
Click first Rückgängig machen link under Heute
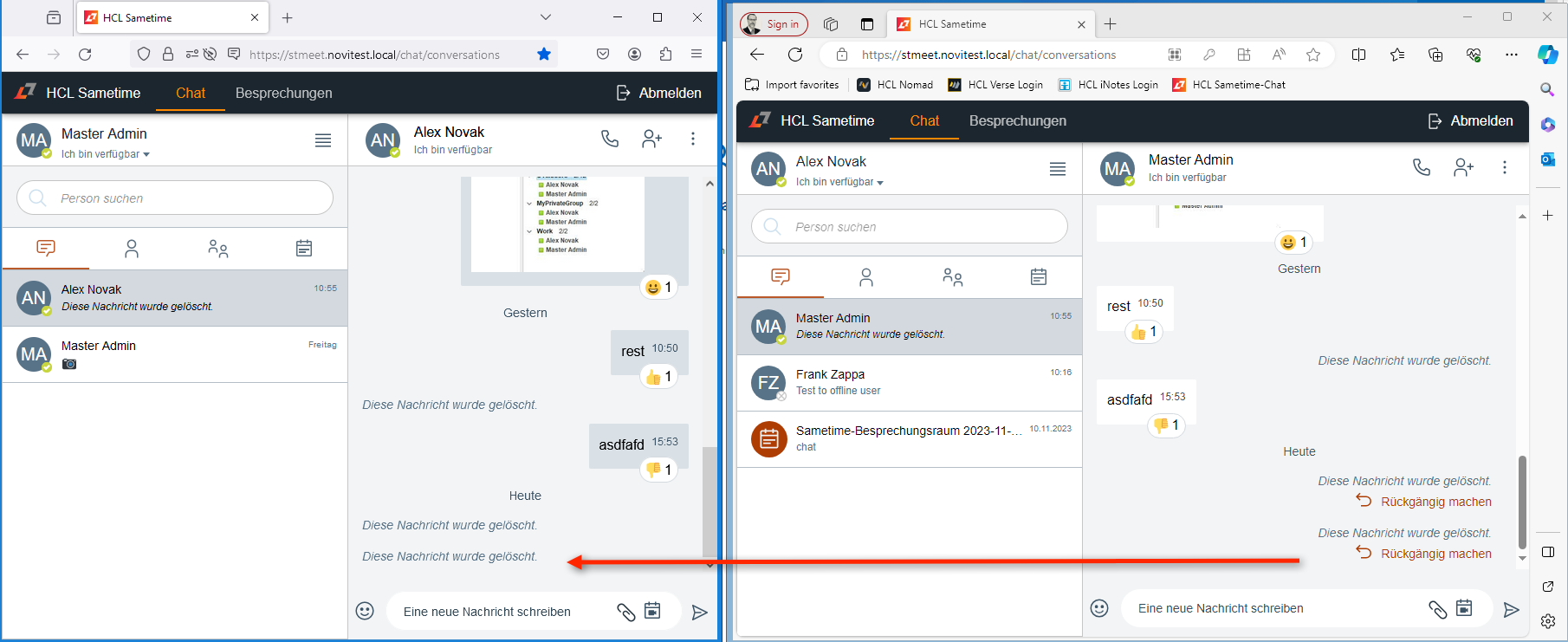(1423, 502)
